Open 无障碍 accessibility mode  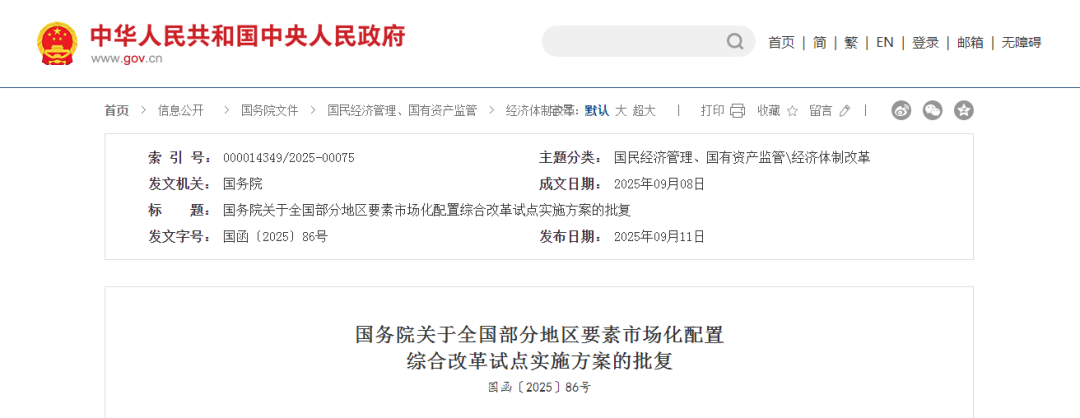[1021, 43]
